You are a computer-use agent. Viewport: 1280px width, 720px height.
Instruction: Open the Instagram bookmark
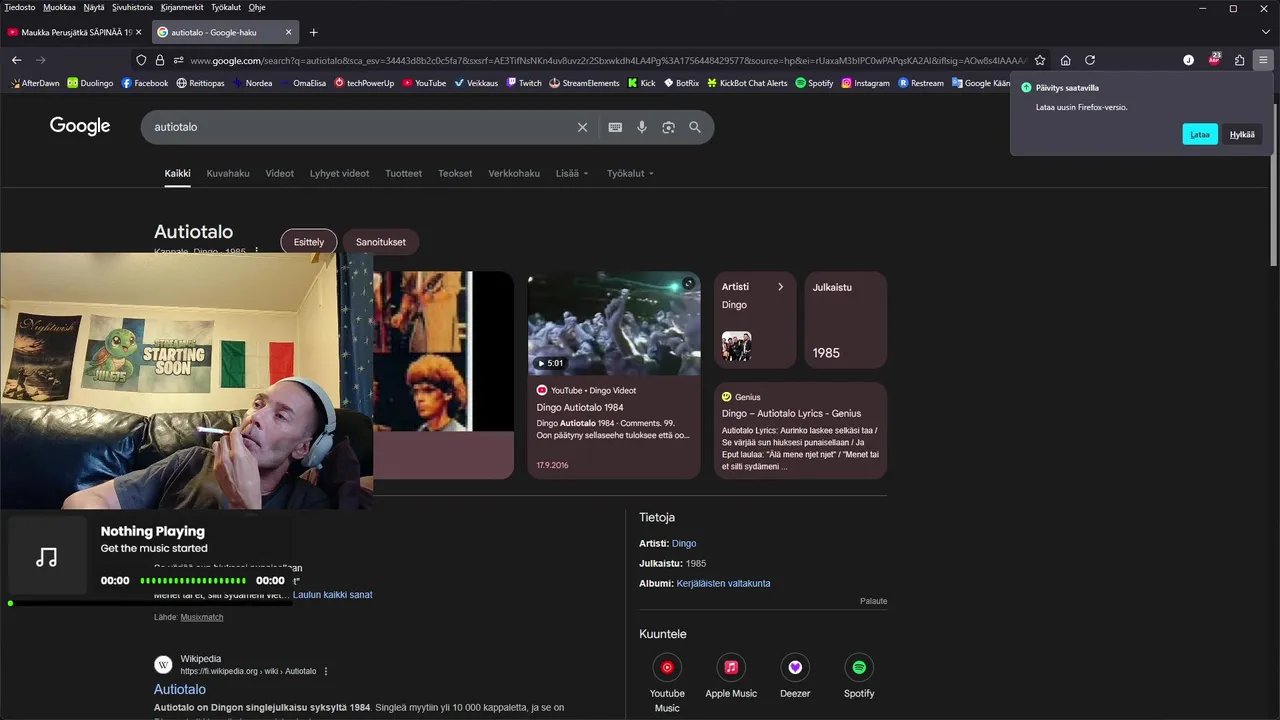865,83
